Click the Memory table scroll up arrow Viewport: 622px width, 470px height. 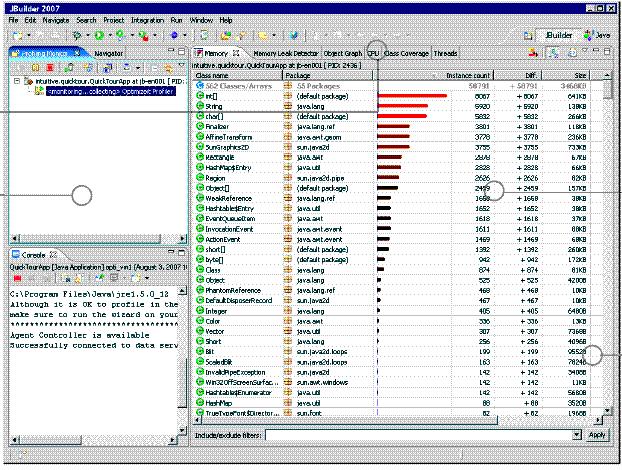[x=607, y=75]
